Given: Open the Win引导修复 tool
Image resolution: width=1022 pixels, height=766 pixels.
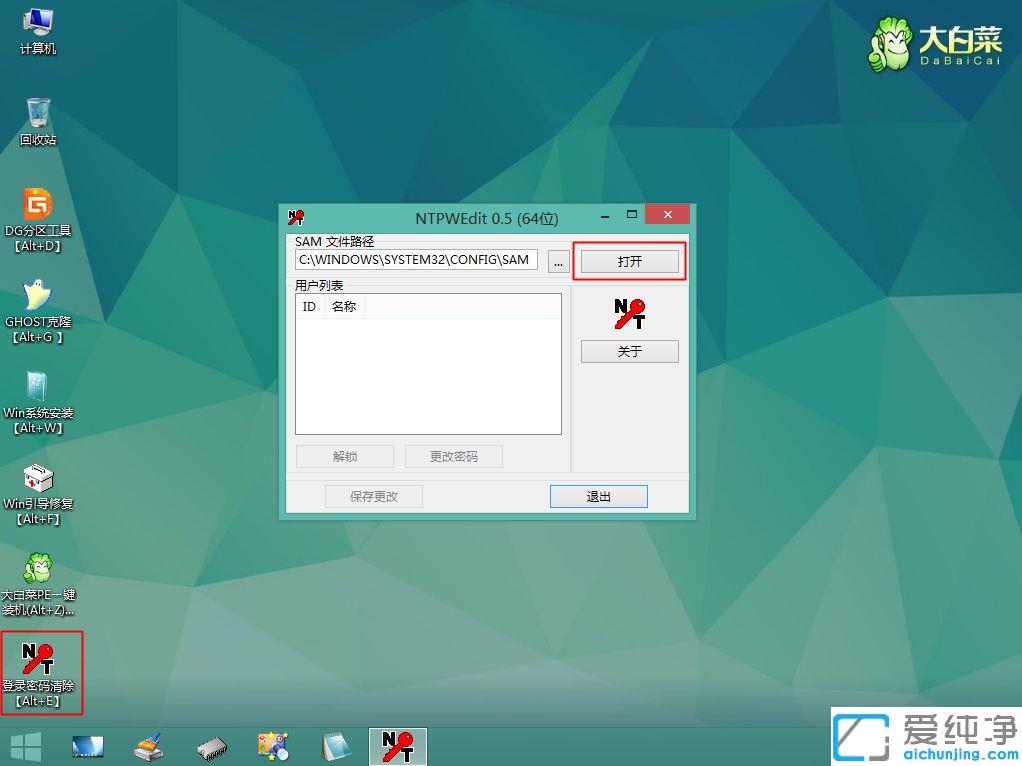Looking at the screenshot, I should [37, 482].
